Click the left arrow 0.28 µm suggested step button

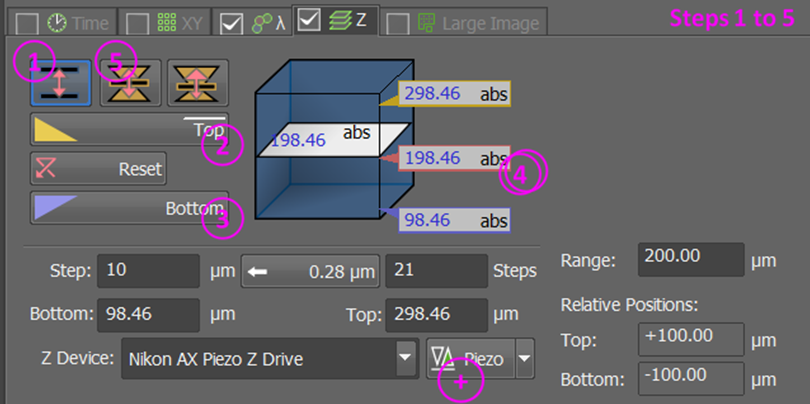pos(312,271)
